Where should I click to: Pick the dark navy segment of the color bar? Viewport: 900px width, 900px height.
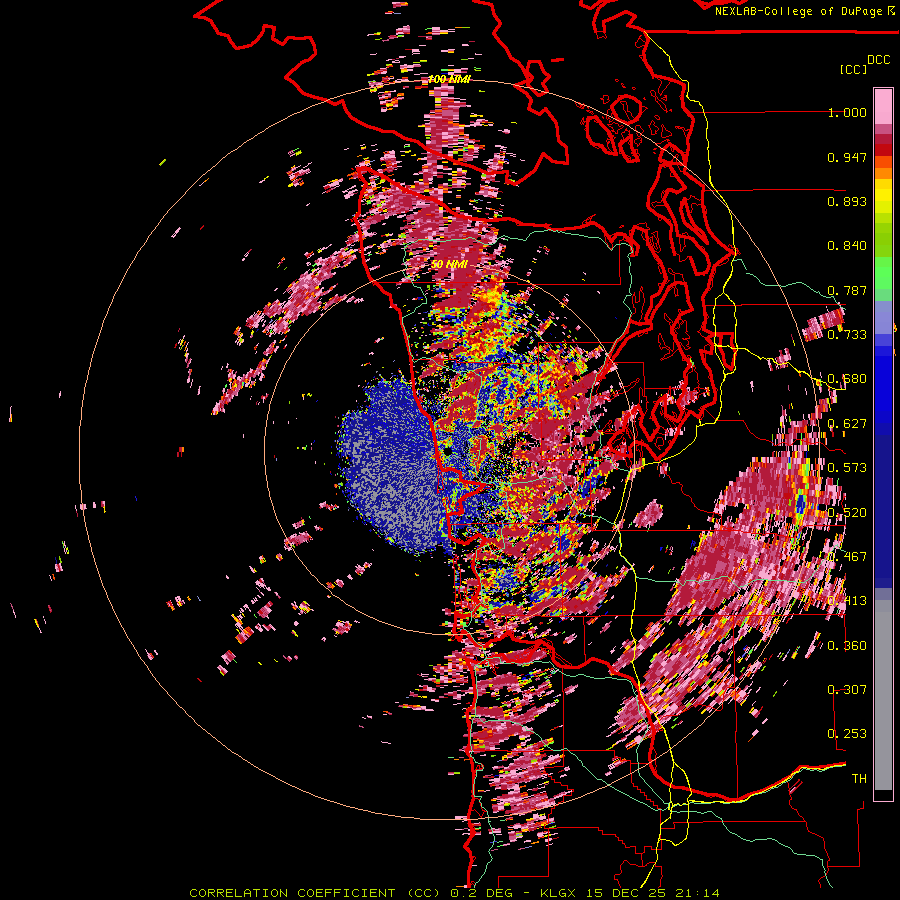tap(883, 511)
